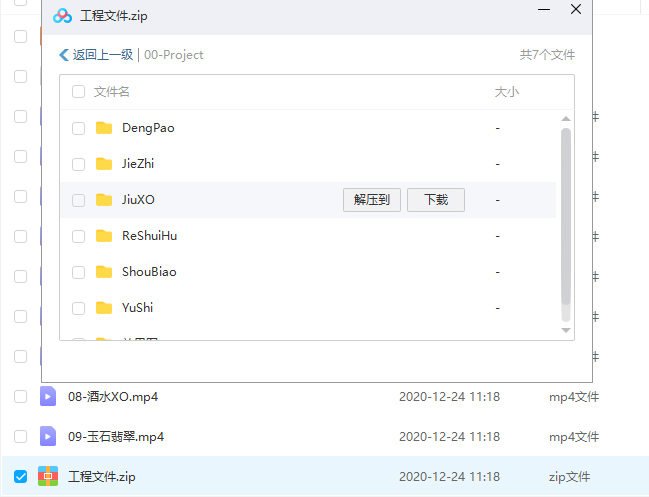The width and height of the screenshot is (649, 497).
Task: Click the Baidu Netdisk cloud logo icon
Action: tap(62, 16)
